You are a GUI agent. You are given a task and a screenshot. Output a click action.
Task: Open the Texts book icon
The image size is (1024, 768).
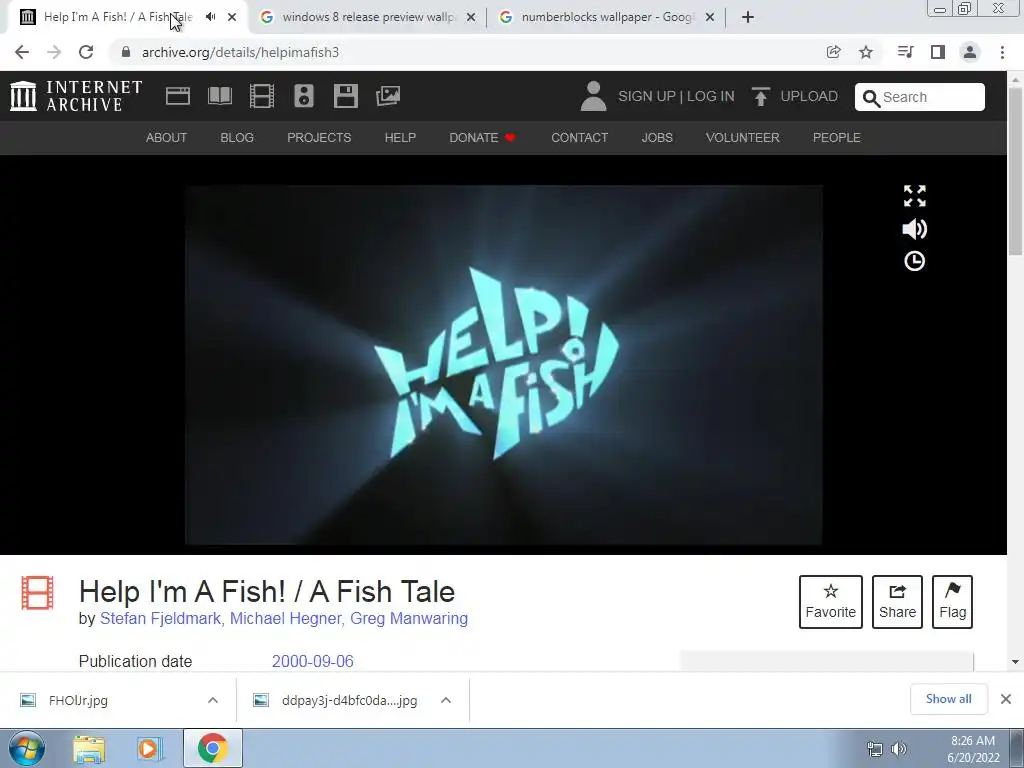[220, 96]
